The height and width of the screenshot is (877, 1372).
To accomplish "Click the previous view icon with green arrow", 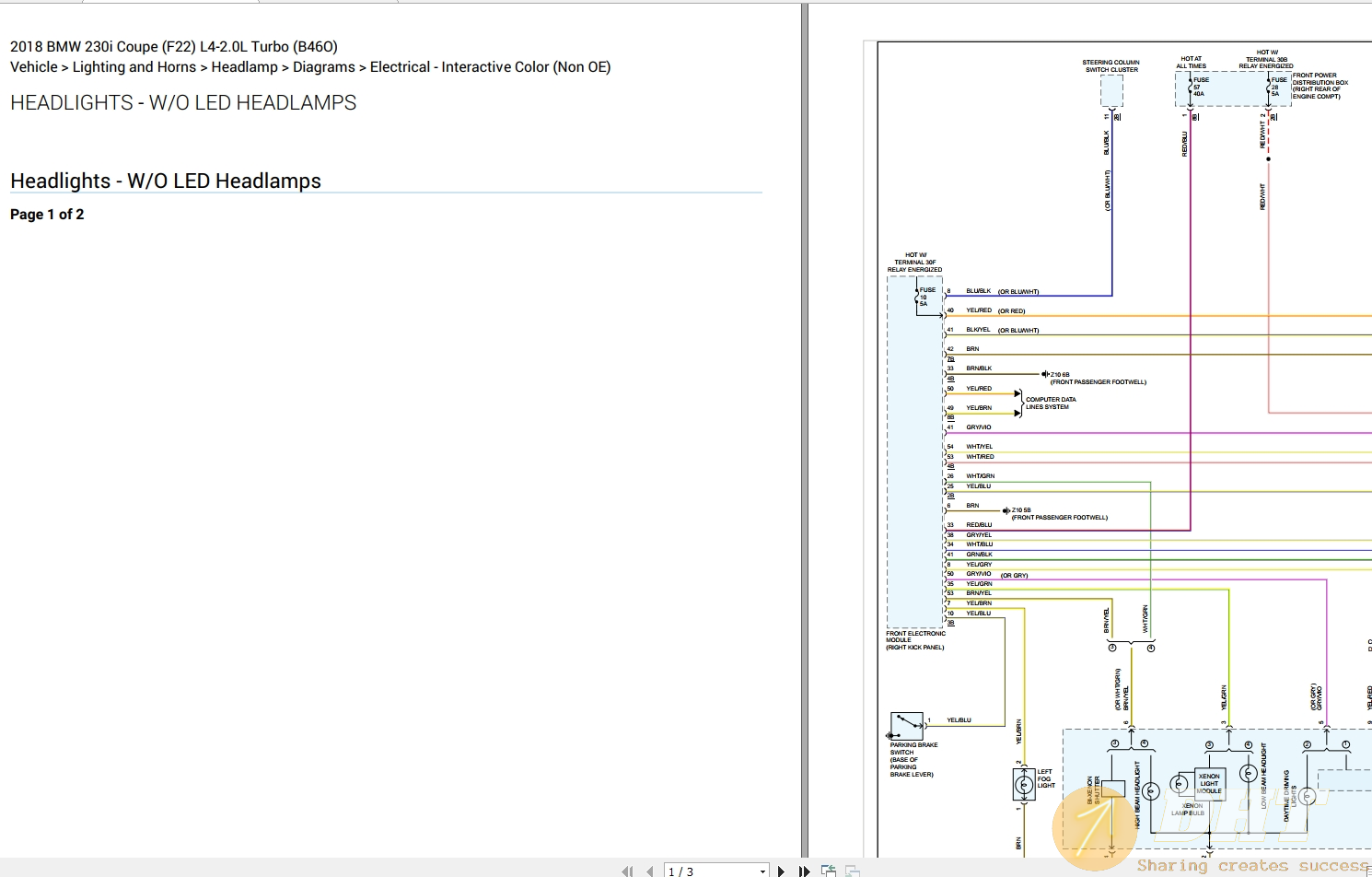I will (x=829, y=871).
